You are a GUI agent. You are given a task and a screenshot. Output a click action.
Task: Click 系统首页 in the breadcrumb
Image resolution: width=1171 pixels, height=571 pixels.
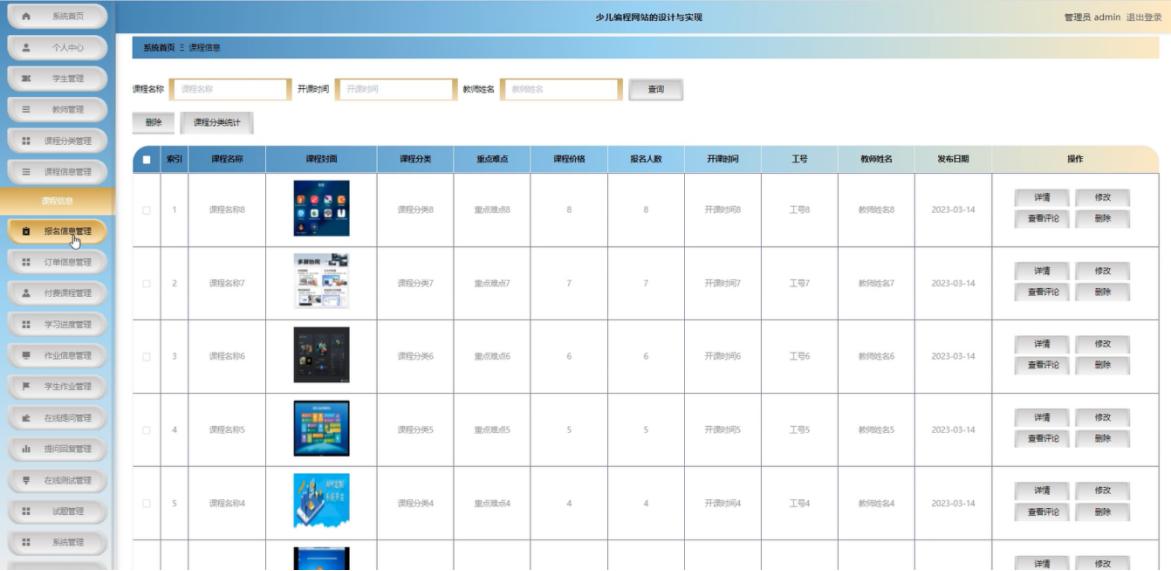point(159,47)
